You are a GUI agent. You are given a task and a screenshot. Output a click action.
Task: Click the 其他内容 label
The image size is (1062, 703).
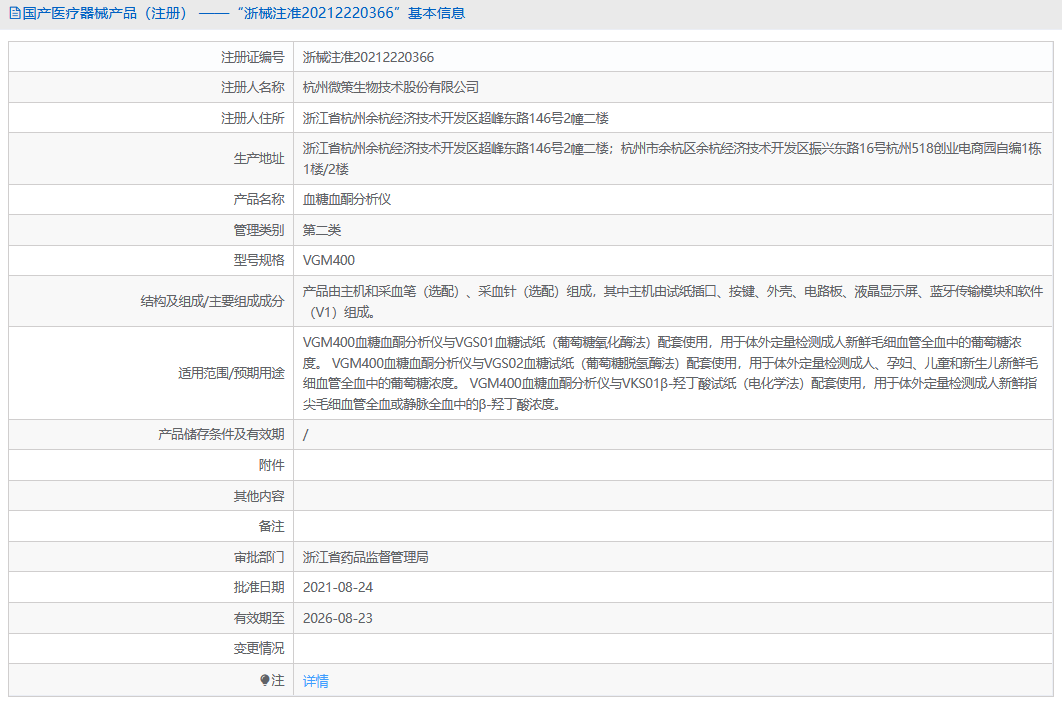(259, 496)
